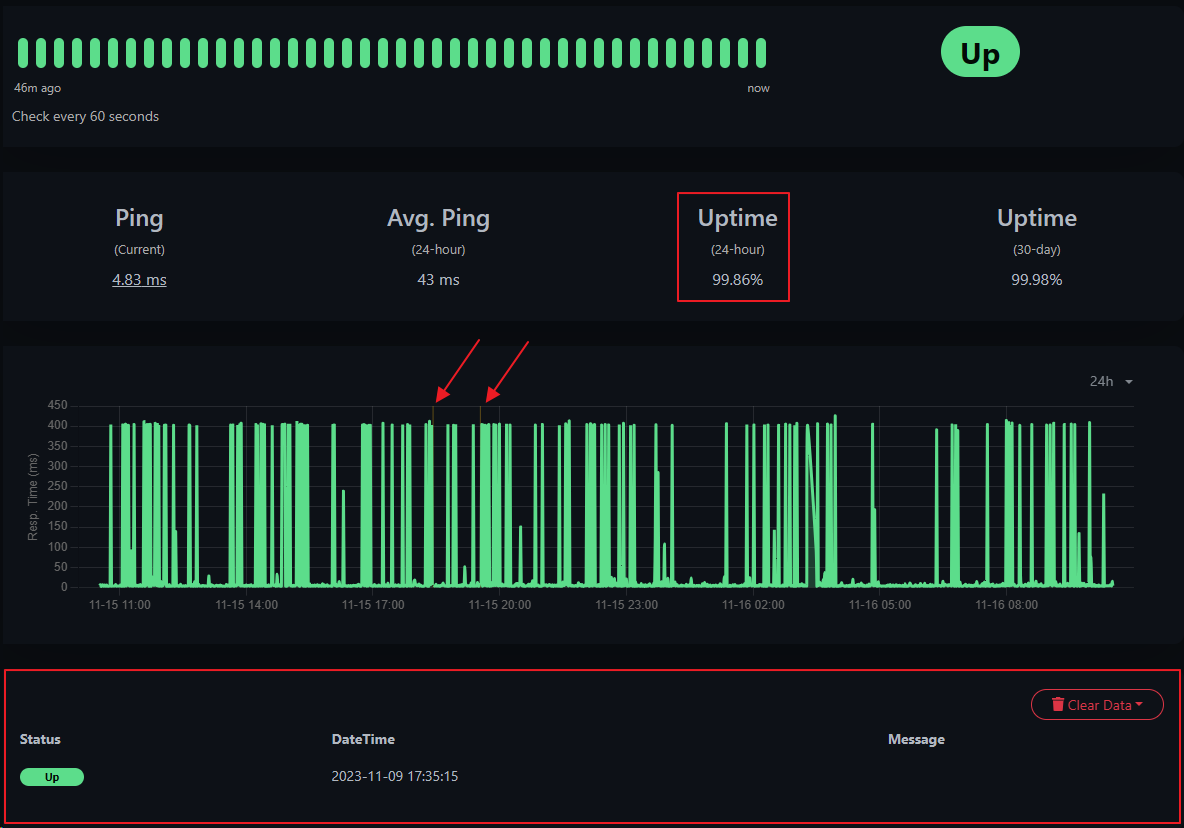This screenshot has width=1184, height=828.
Task: Click the Uptime (30-day) percentage 99.98%
Action: tap(1036, 280)
